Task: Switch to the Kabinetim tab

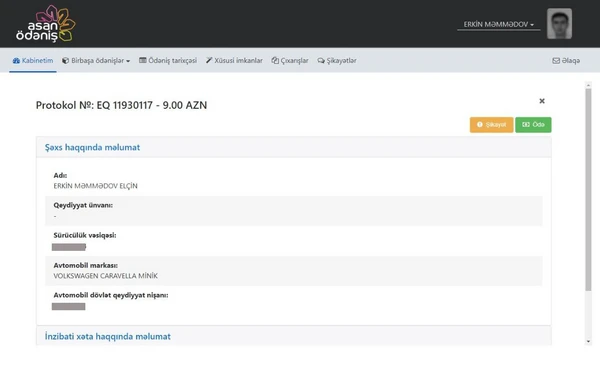Action: [x=33, y=60]
